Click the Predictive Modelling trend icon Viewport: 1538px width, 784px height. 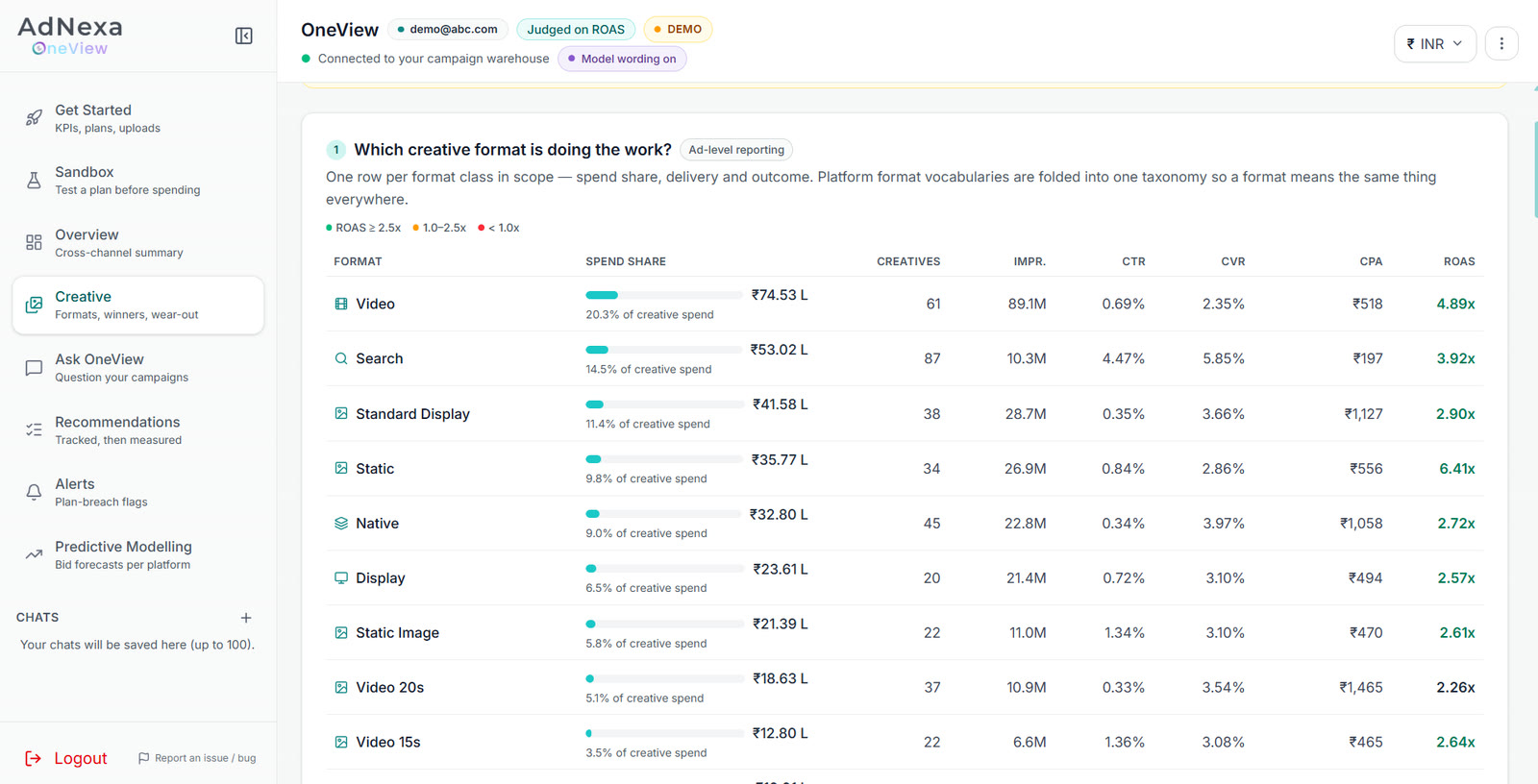pos(34,555)
